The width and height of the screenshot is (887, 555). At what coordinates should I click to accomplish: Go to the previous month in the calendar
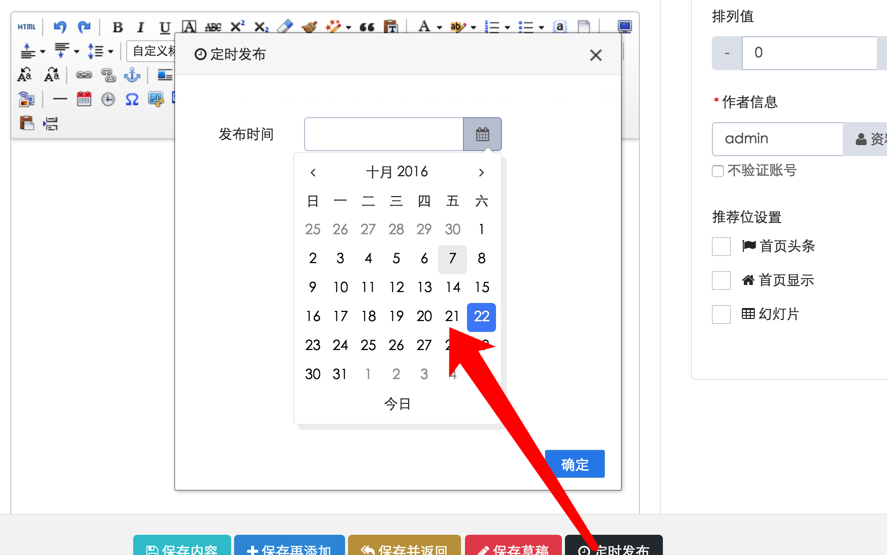(313, 172)
